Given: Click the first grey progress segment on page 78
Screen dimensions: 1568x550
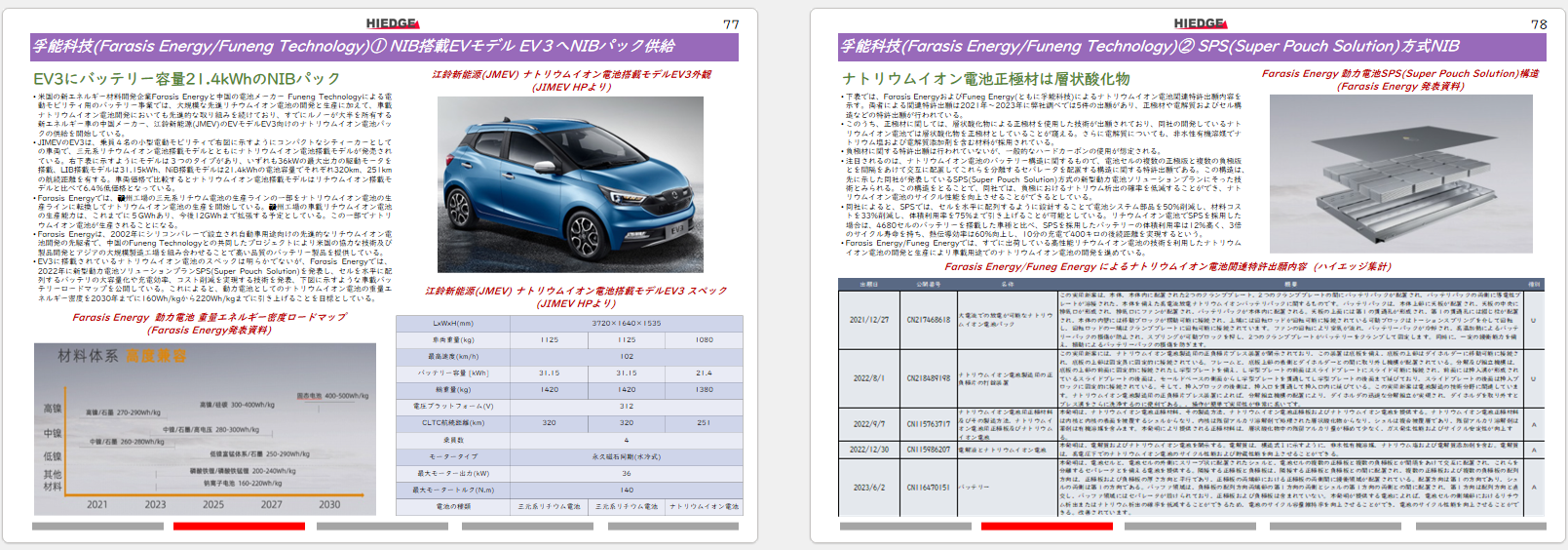Looking at the screenshot, I should (905, 527).
